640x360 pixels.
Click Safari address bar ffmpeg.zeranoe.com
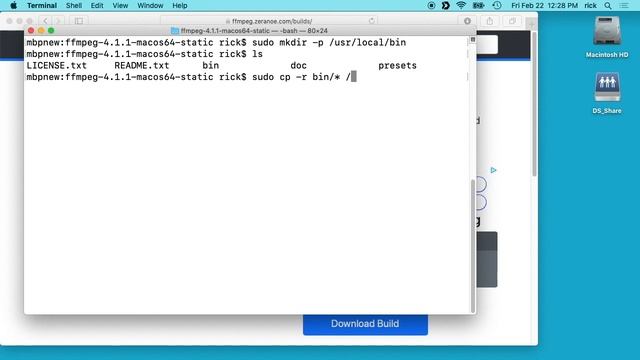(x=269, y=21)
